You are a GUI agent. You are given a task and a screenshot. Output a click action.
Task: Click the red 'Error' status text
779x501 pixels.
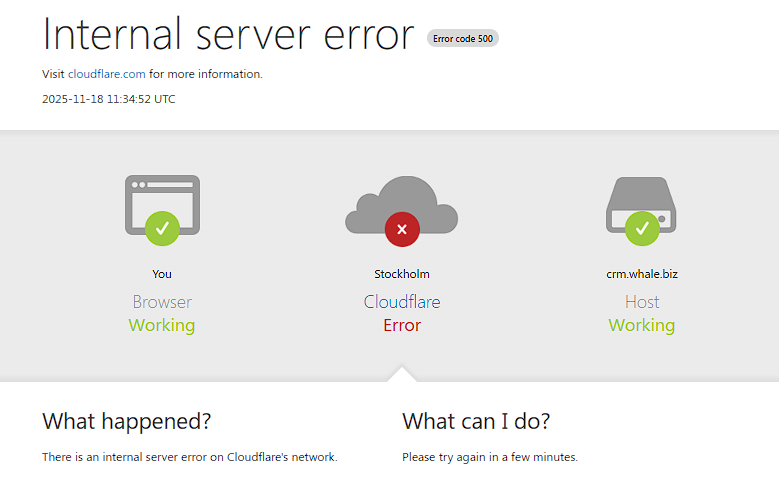click(x=402, y=325)
